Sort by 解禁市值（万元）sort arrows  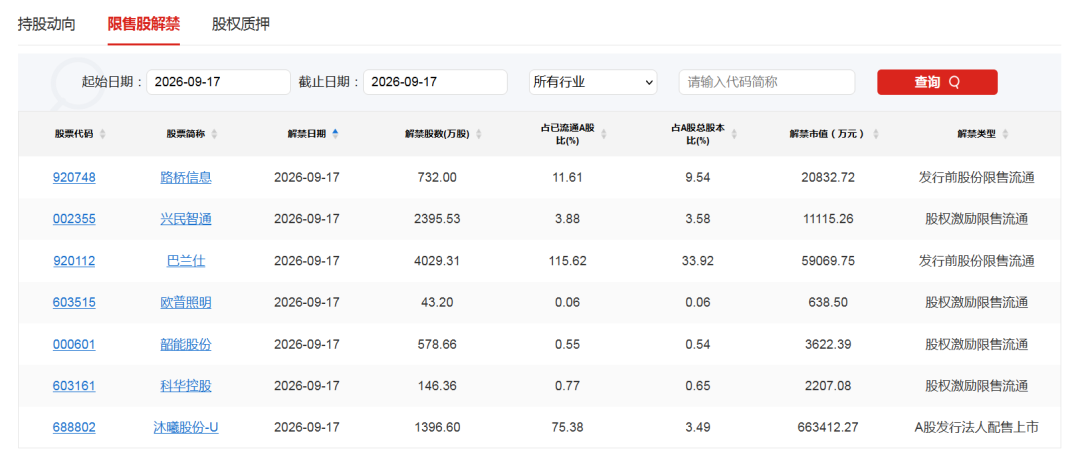(875, 134)
